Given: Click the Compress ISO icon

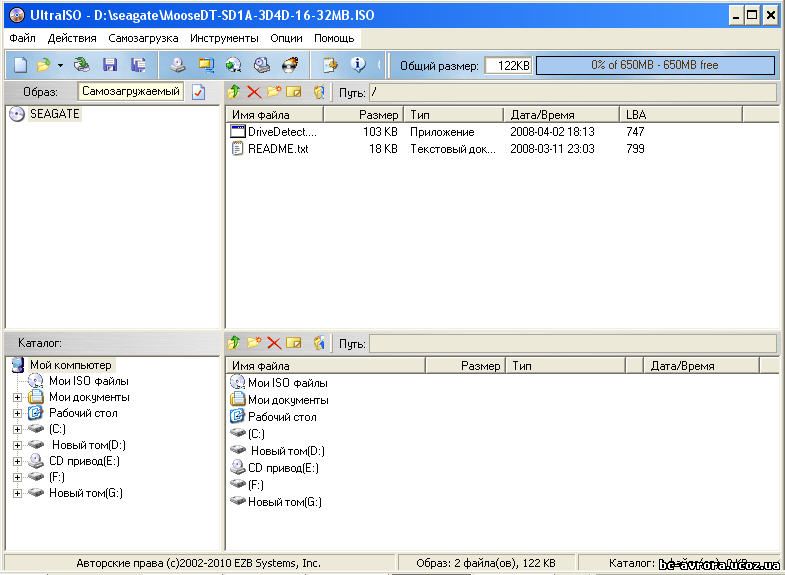Looking at the screenshot, I should (x=206, y=65).
